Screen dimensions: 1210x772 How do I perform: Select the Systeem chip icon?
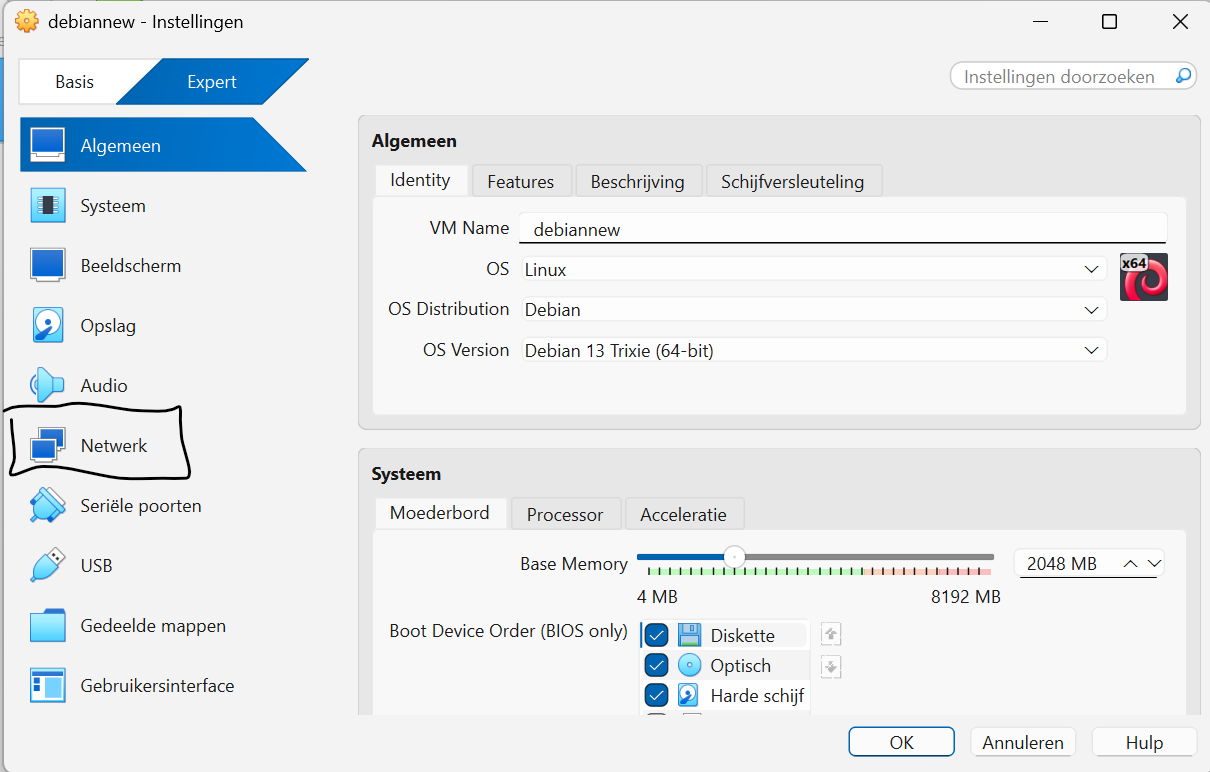pyautogui.click(x=47, y=206)
